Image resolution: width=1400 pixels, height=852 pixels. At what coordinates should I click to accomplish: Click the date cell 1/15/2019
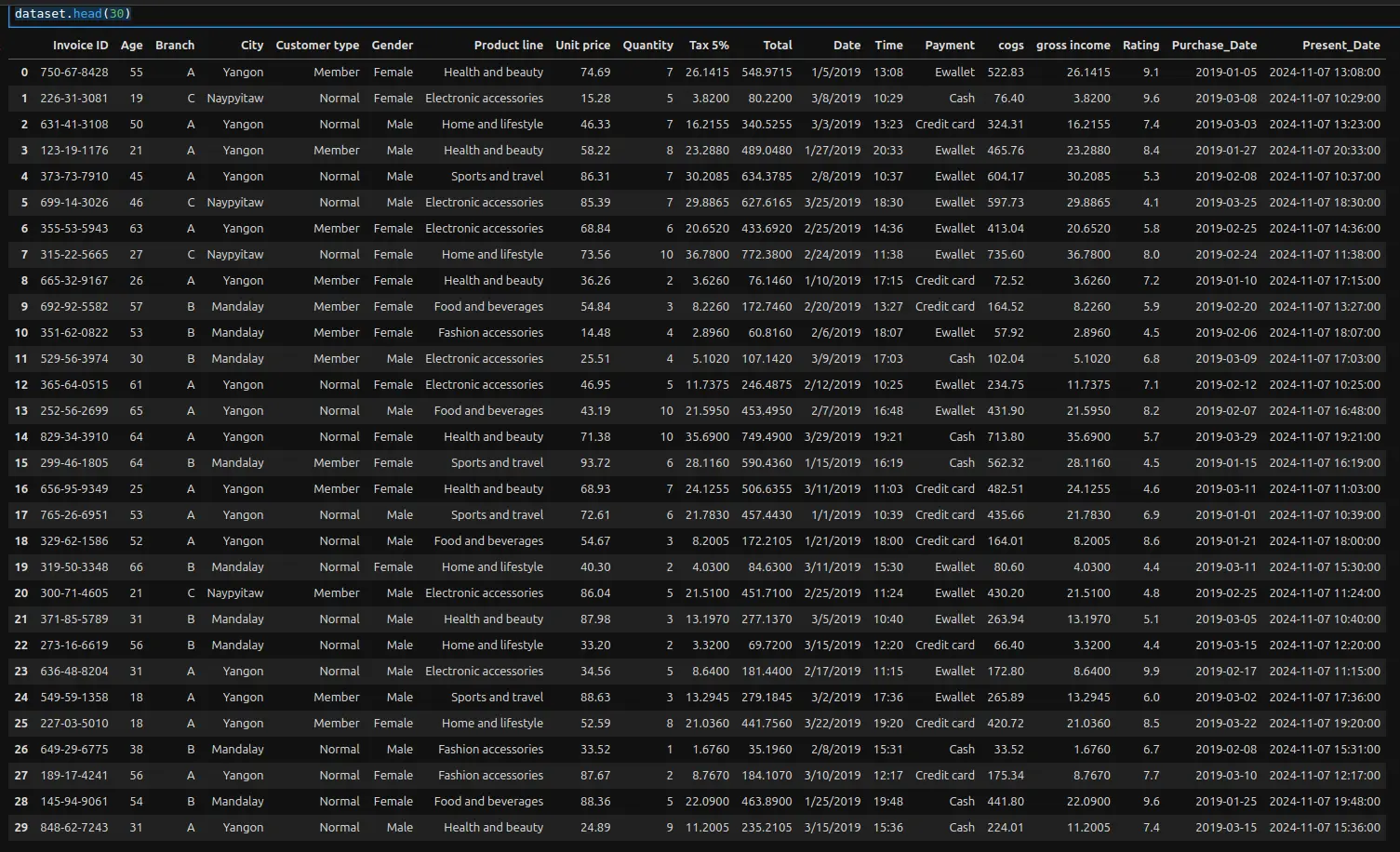[x=833, y=462]
